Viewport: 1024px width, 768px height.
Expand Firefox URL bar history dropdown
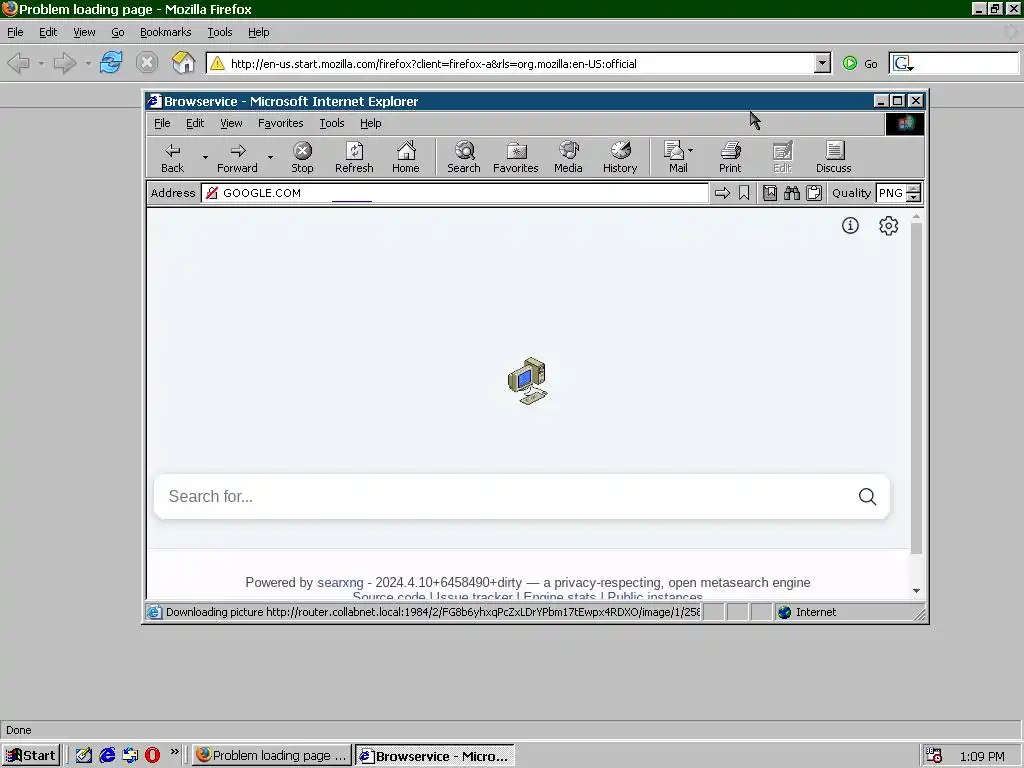coord(823,63)
